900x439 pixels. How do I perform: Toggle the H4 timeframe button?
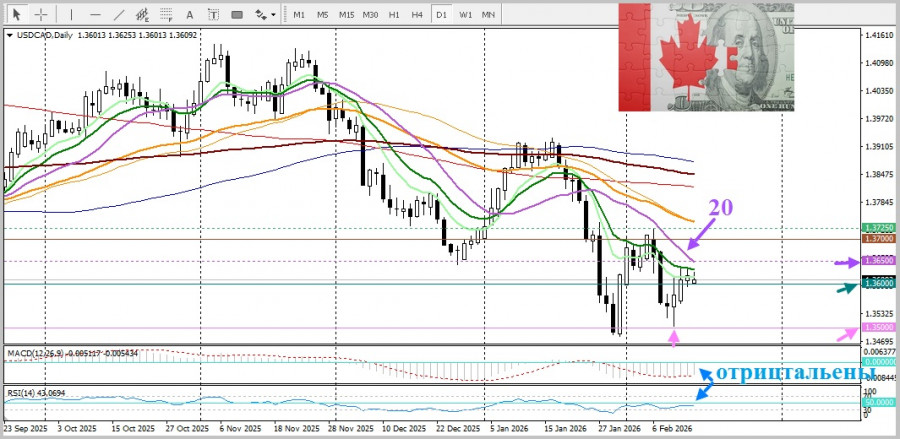(417, 15)
